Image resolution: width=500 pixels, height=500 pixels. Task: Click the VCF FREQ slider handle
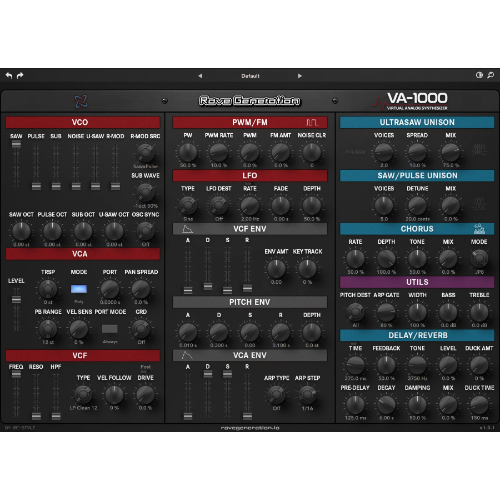click(16, 374)
